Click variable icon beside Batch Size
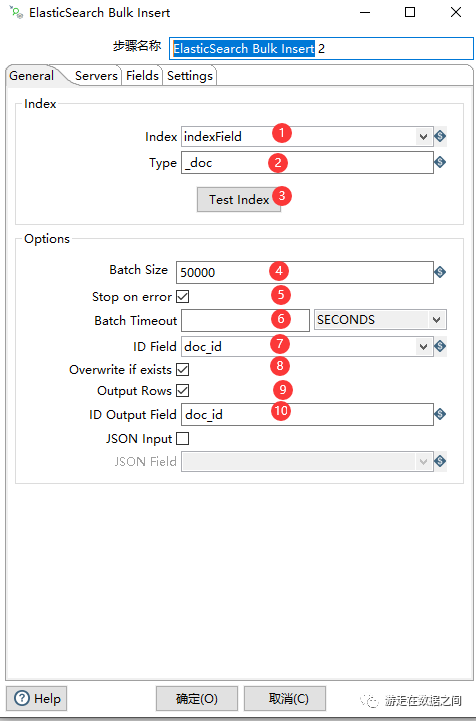Screen dimensions: 476x721 pos(440,272)
